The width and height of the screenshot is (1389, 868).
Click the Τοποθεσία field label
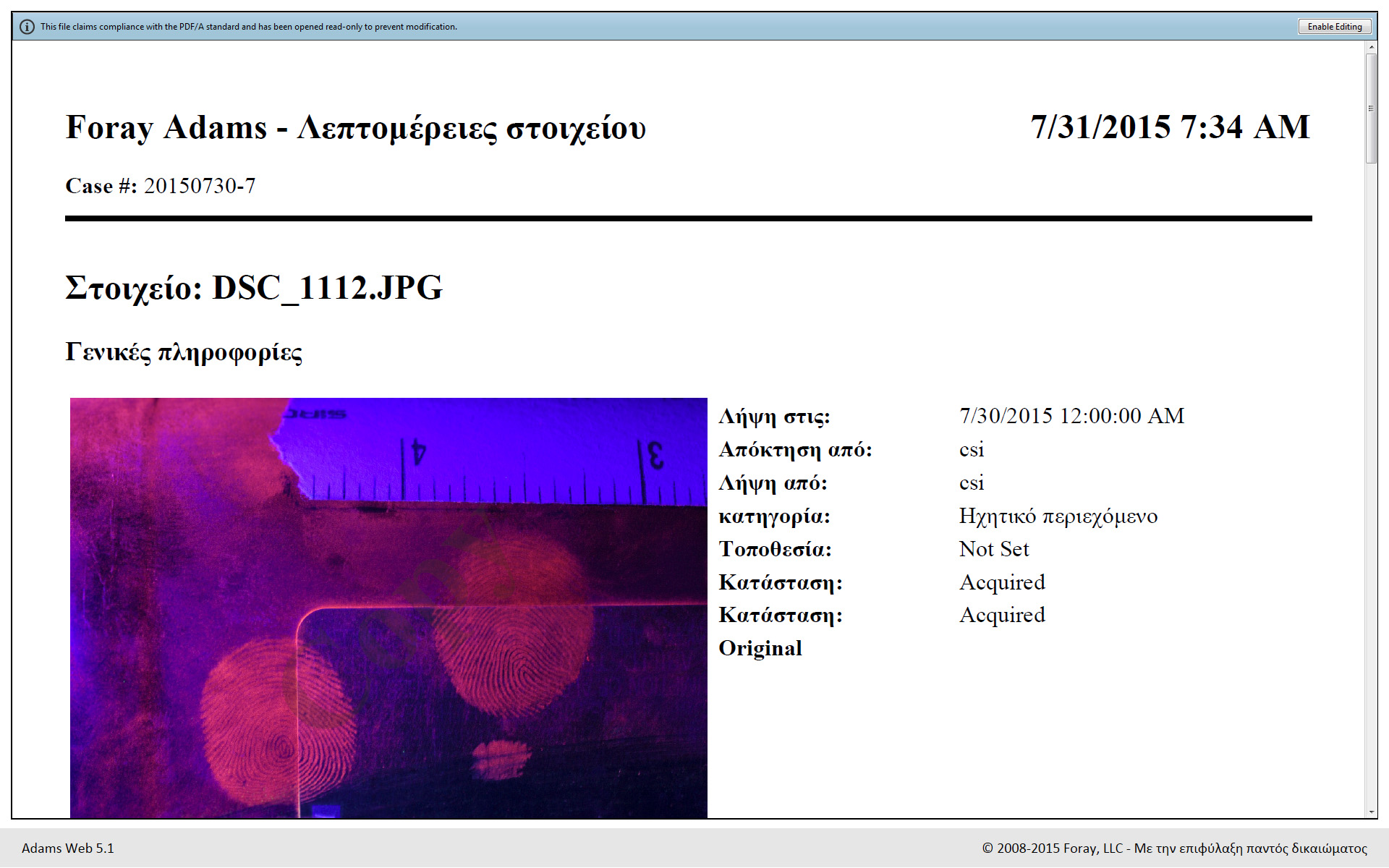pos(775,549)
